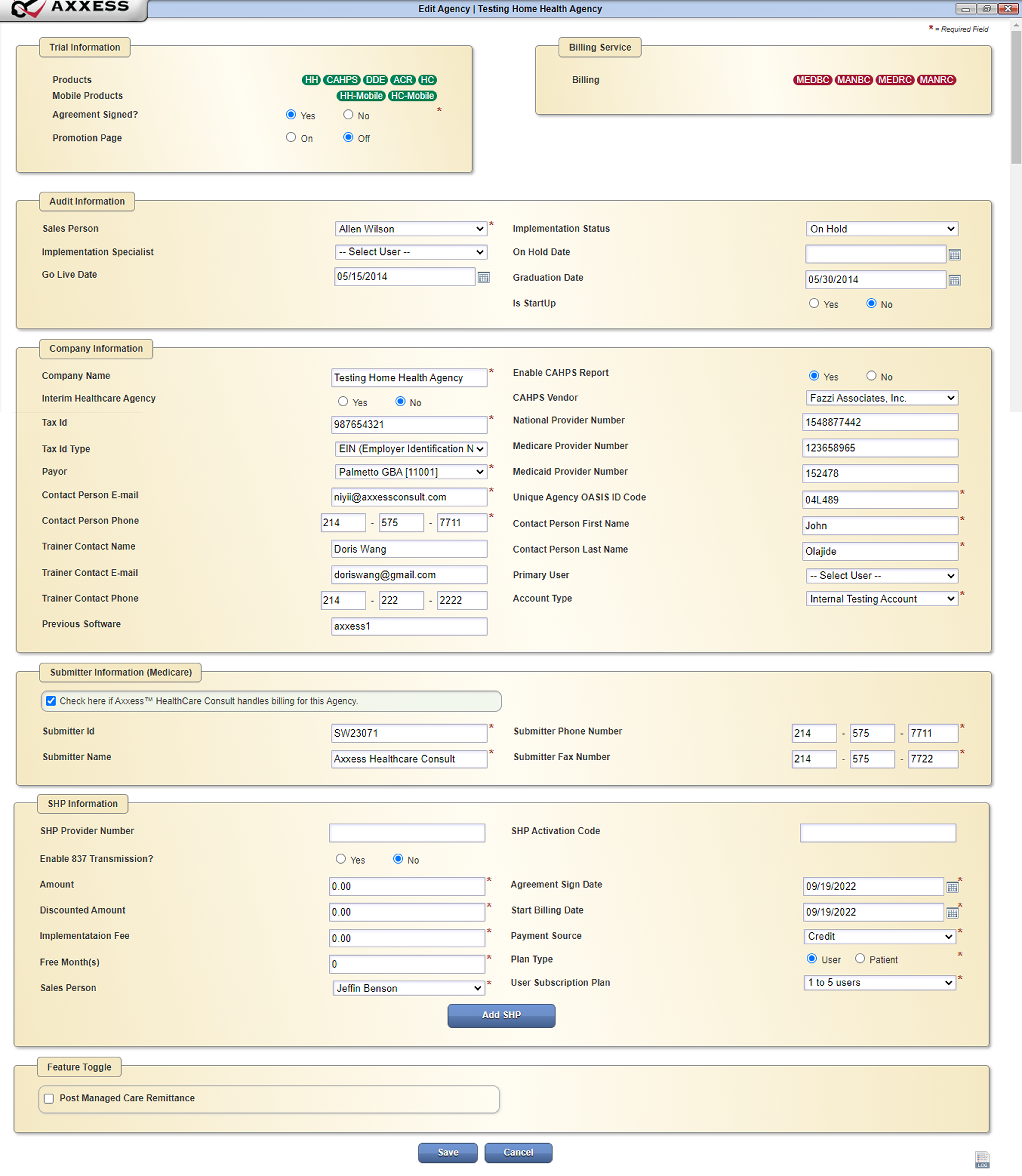Uncheck Axxess HealthCare Consult handles billing checkbox
Image resolution: width=1022 pixels, height=1176 pixels.
pos(51,701)
